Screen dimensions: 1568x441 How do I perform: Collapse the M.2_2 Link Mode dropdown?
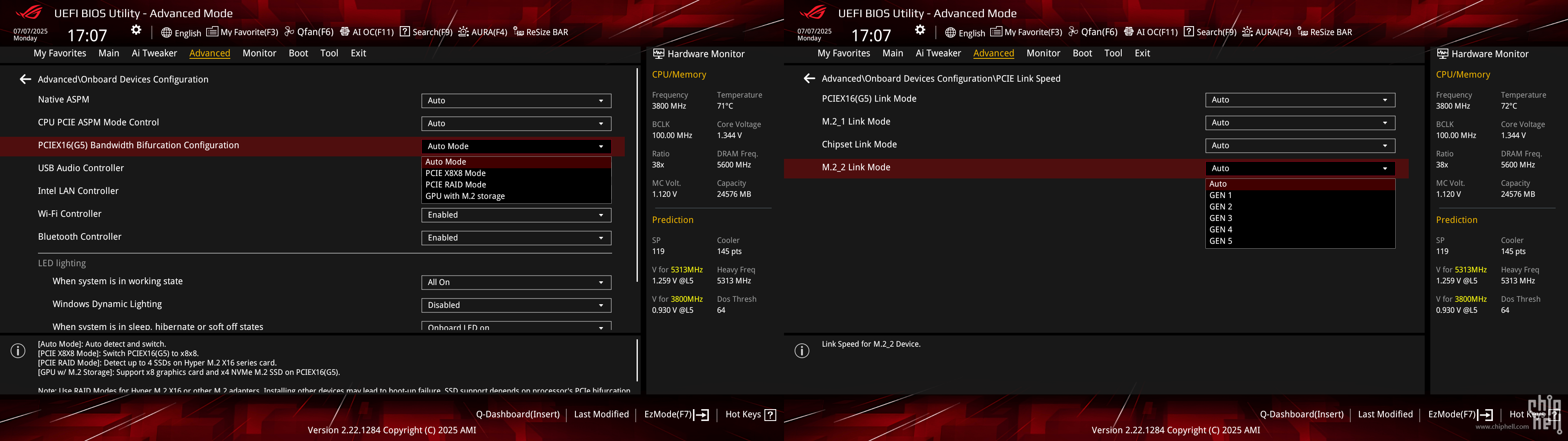(x=1300, y=168)
